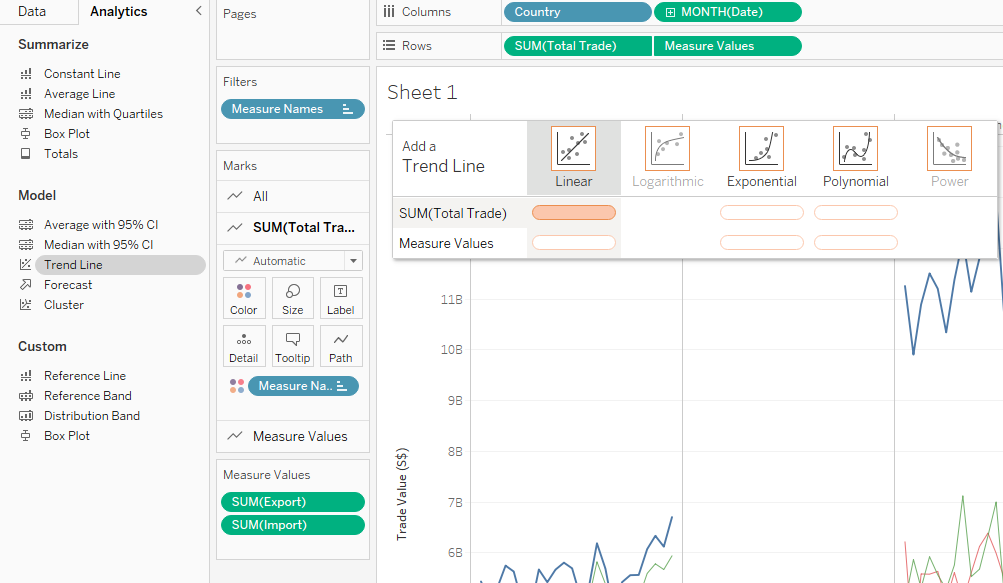1003x583 pixels.
Task: Click the Linear trend line icon
Action: coord(573,148)
